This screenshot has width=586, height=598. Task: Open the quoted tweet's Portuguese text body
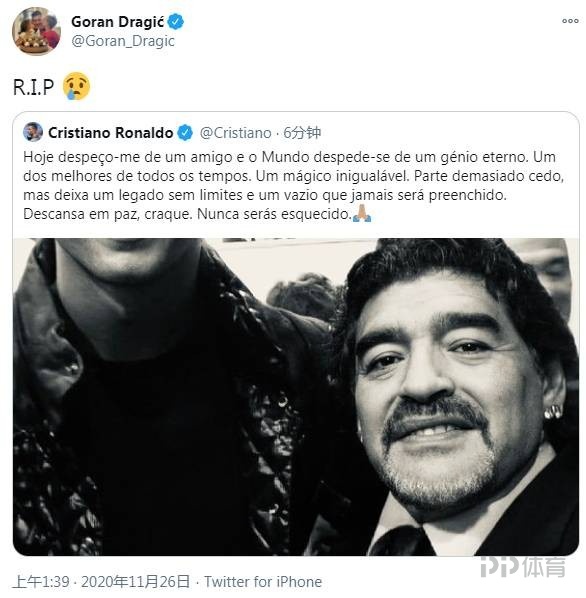294,185
